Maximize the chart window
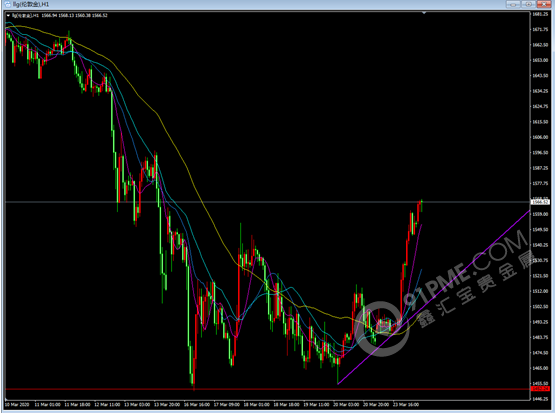The image size is (555, 413). [528, 4]
